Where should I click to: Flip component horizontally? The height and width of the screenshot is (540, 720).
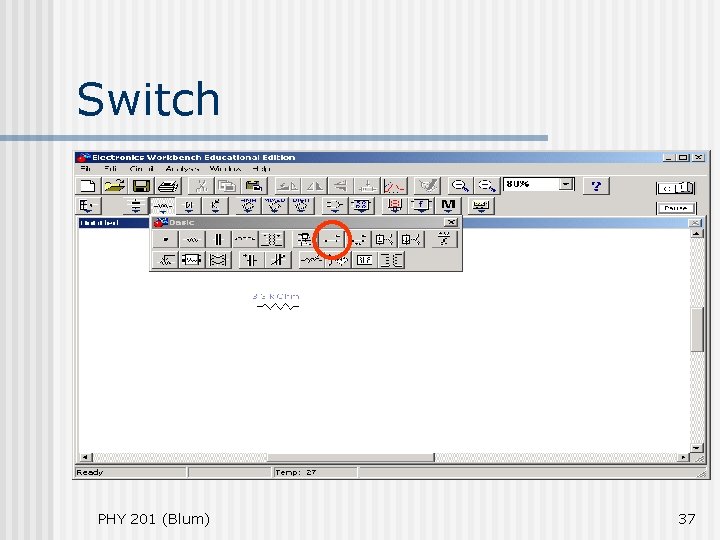point(315,186)
